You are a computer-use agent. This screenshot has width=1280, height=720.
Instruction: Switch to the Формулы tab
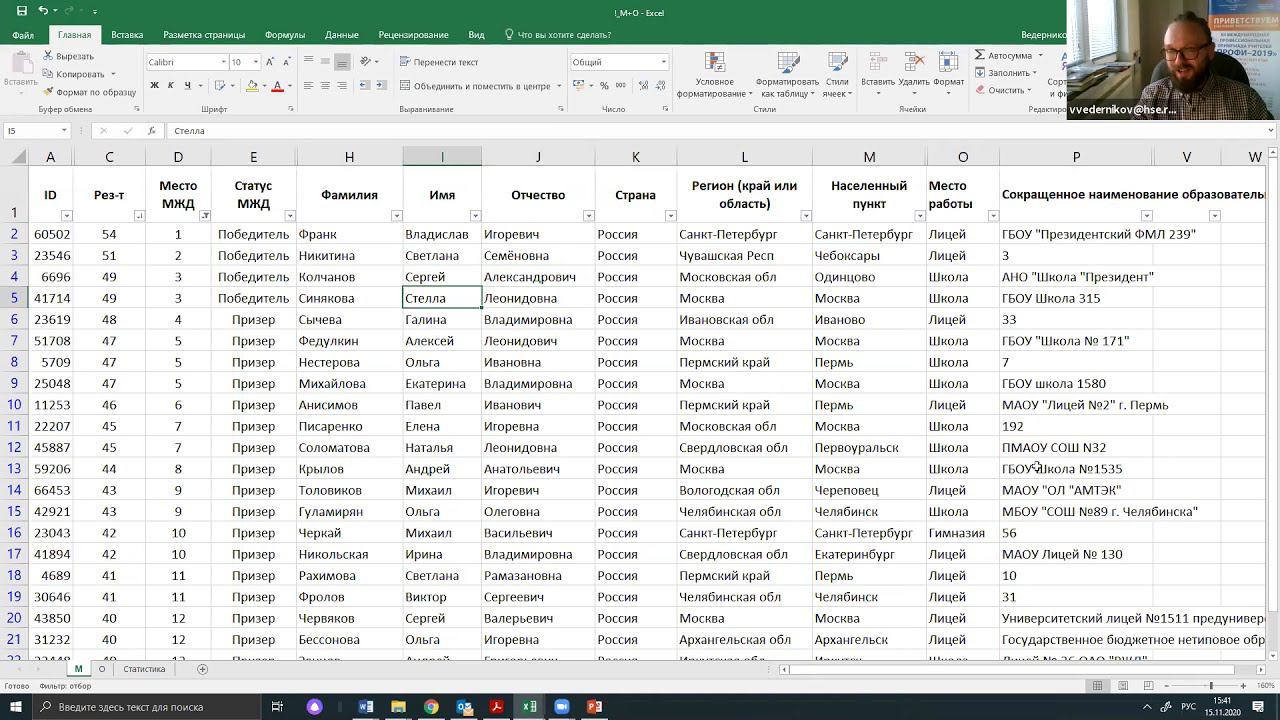(x=285, y=35)
